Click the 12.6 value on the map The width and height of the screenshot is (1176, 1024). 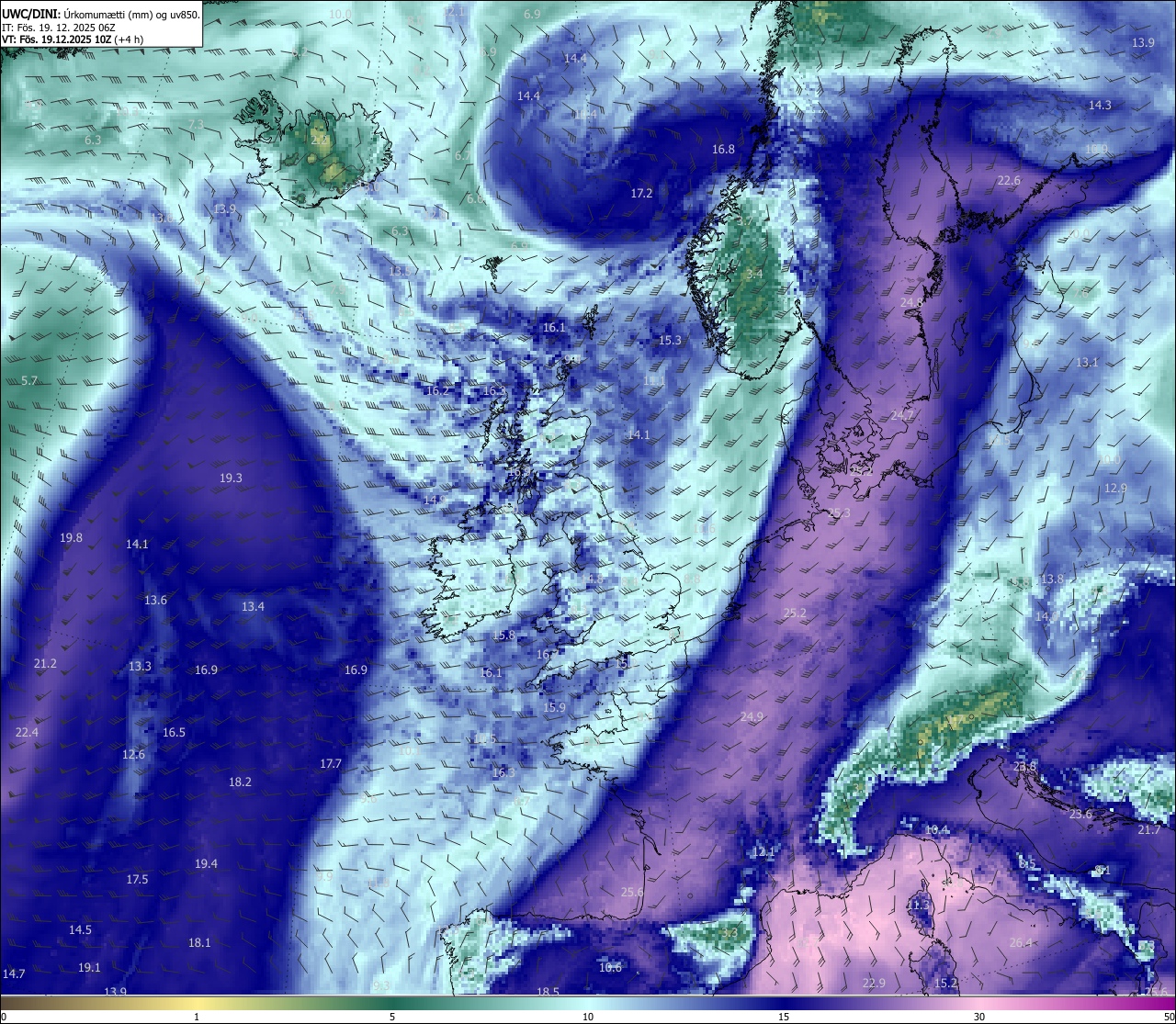point(133,754)
